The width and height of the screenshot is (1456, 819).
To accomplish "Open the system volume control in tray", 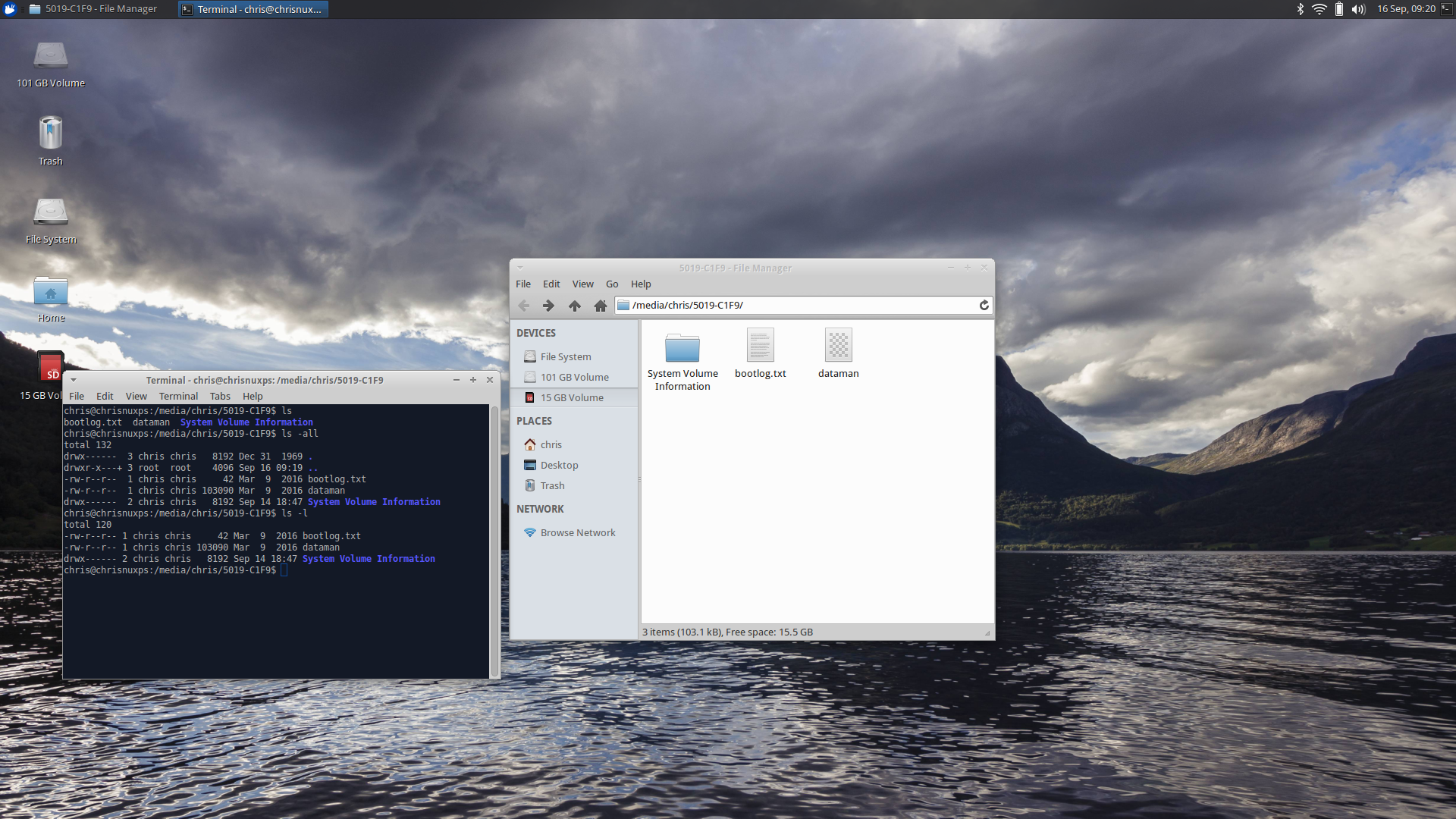I will (x=1357, y=9).
